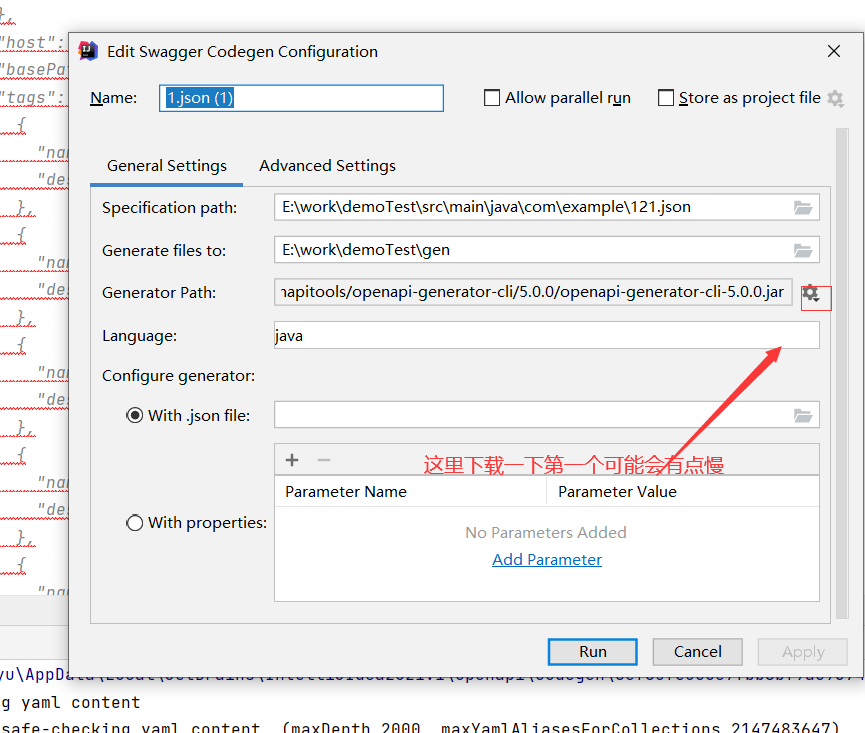Image resolution: width=865 pixels, height=733 pixels.
Task: Open the General Settings tab
Action: pyautogui.click(x=166, y=165)
